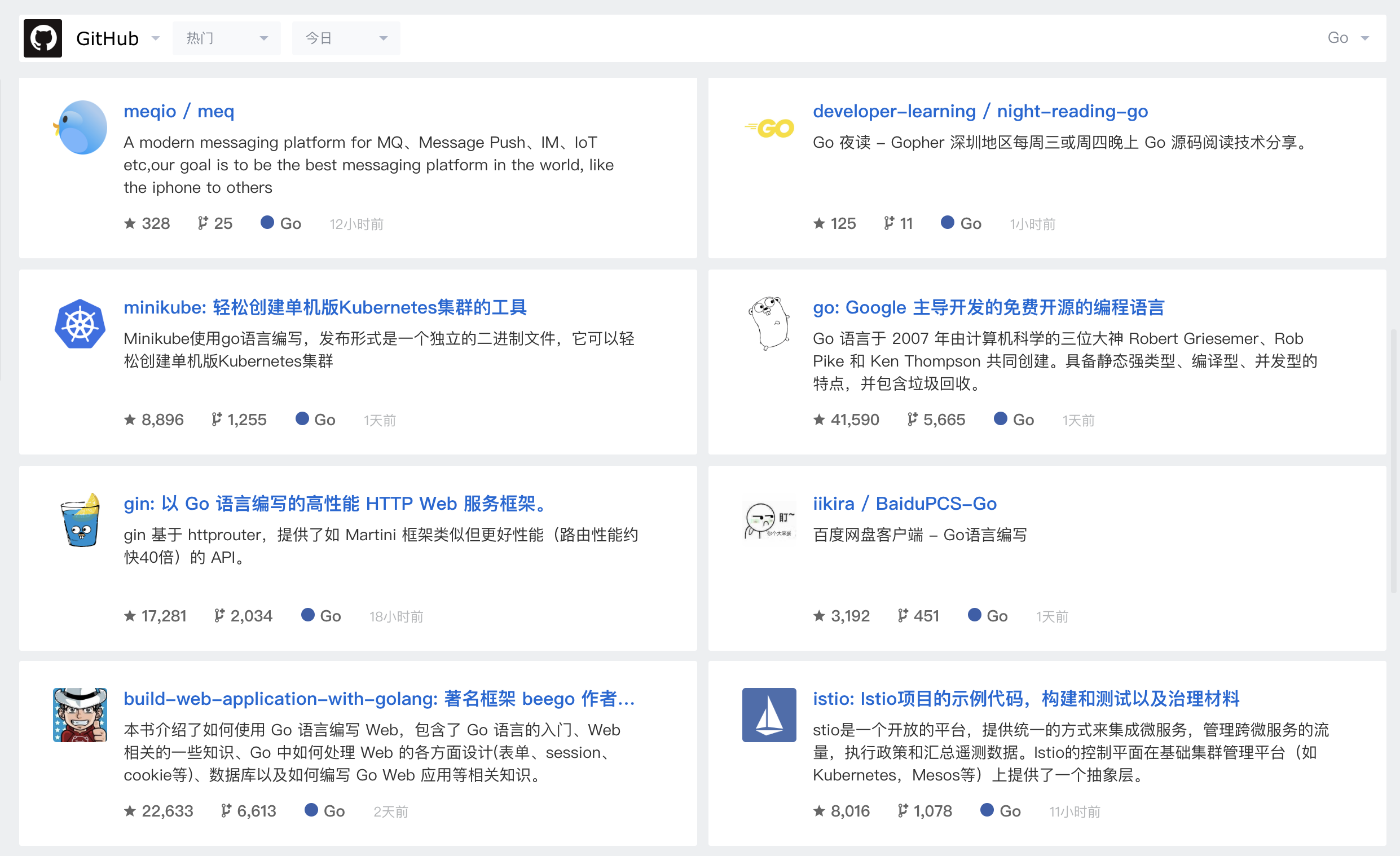1400x856 pixels.
Task: Click Go language blue dot on istio card
Action: (x=987, y=810)
